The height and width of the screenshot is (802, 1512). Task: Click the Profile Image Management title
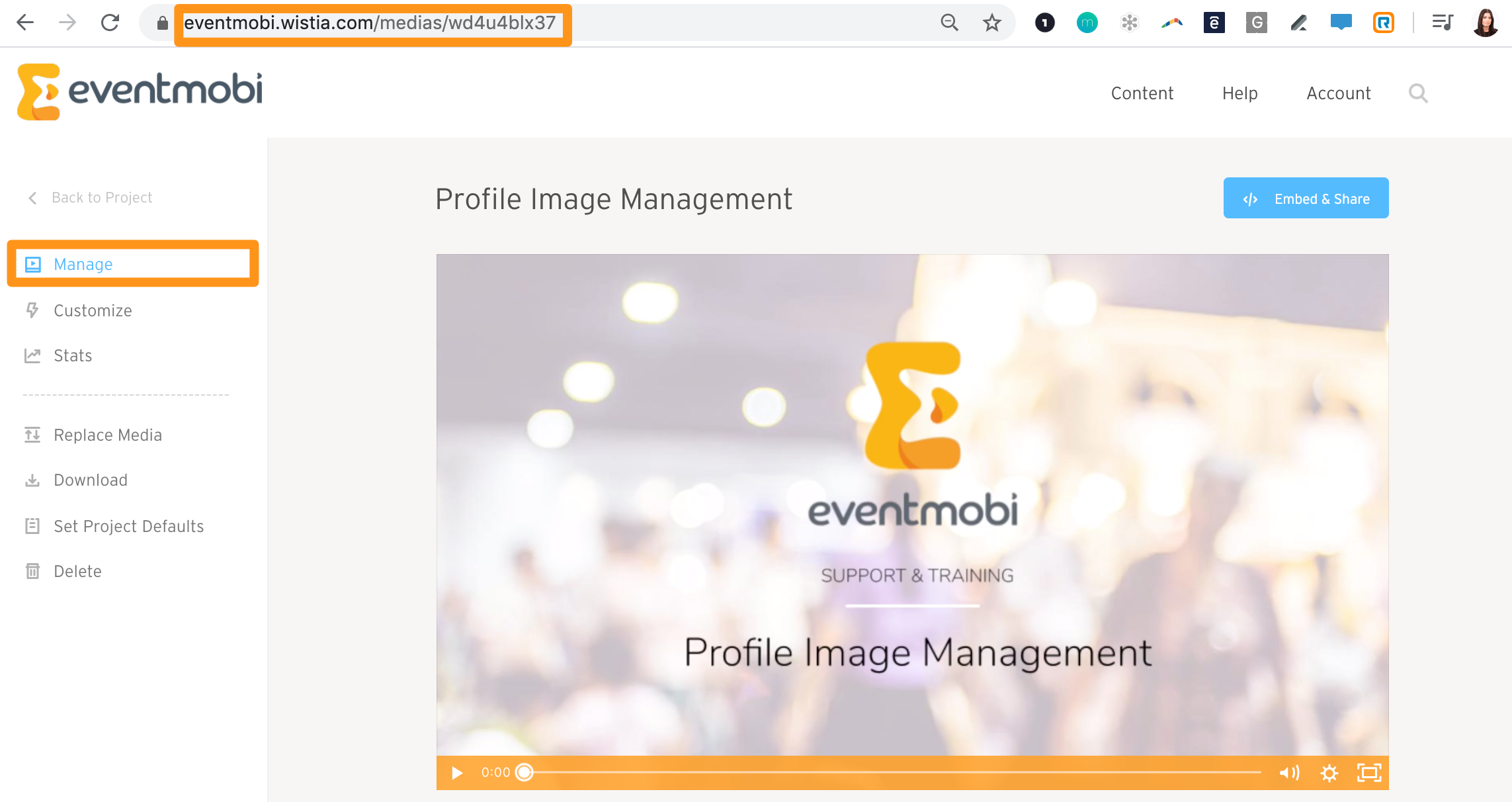coord(614,199)
